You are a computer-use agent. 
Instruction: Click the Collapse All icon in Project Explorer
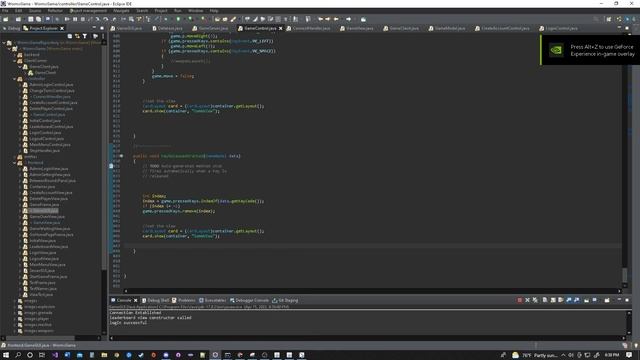(x=70, y=36)
